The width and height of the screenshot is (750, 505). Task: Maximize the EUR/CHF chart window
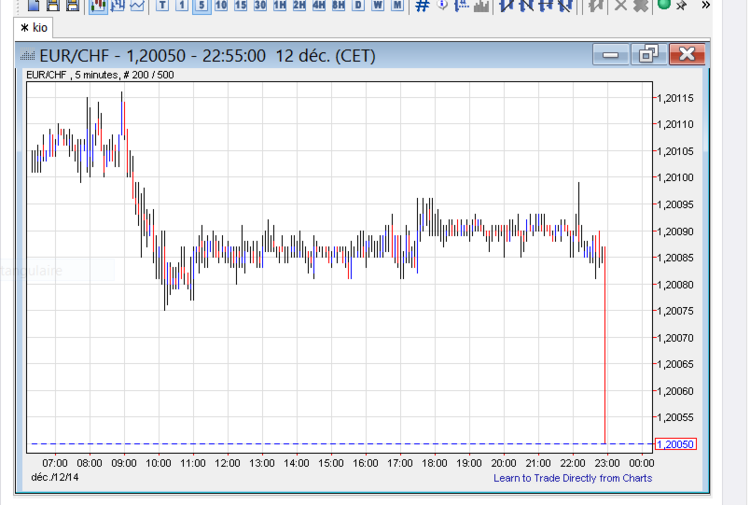(647, 55)
